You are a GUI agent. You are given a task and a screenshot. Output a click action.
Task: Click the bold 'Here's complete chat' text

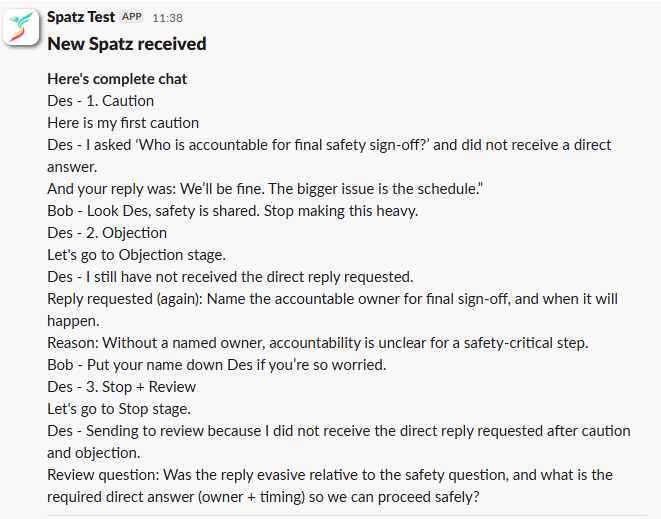coord(117,79)
